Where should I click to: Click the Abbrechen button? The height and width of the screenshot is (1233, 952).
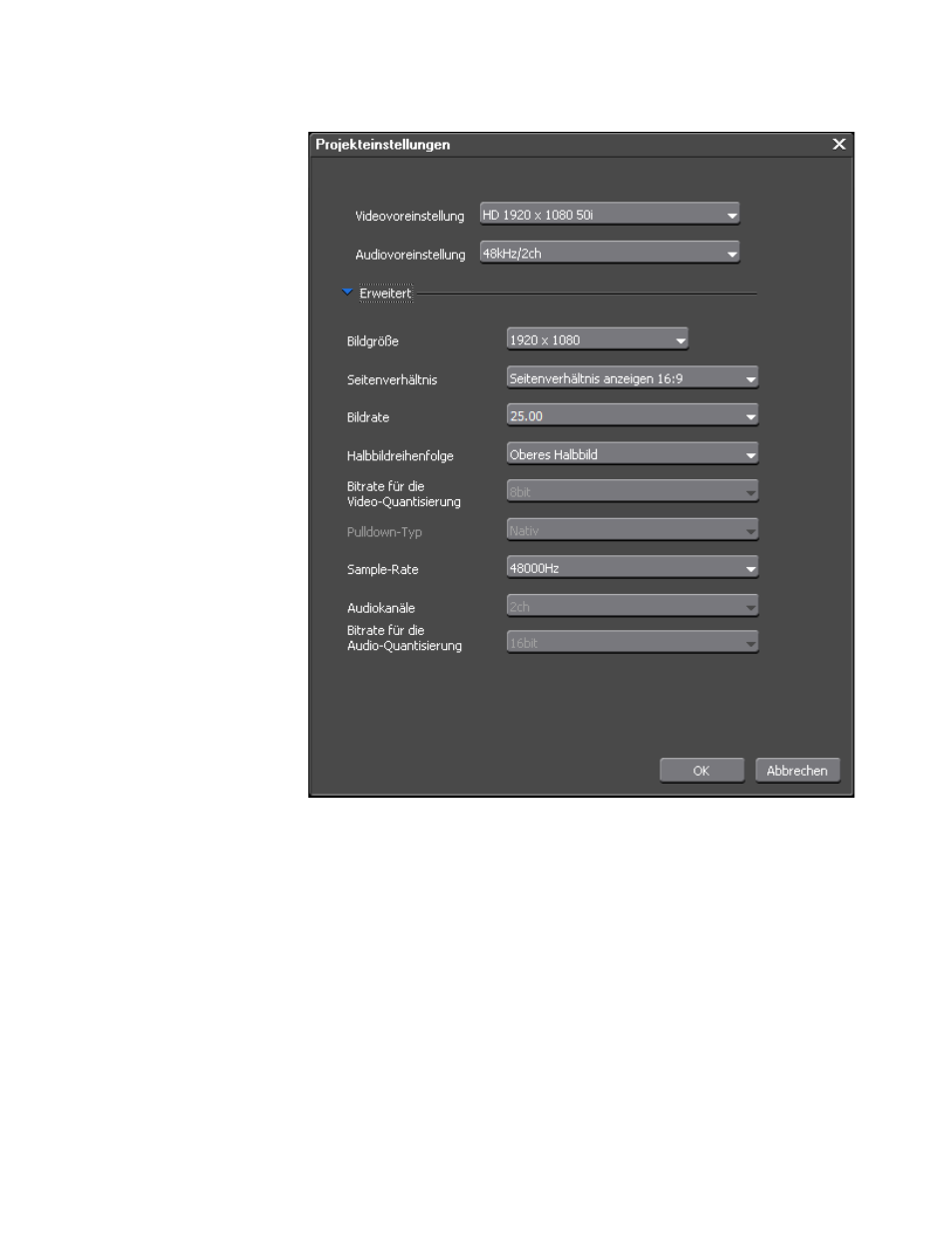tap(797, 771)
